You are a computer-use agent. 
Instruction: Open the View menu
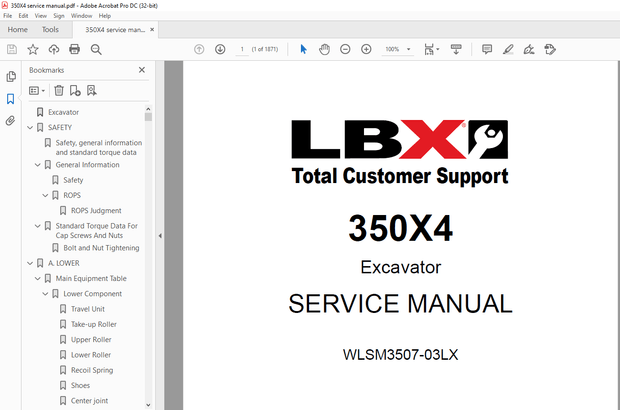[41, 16]
